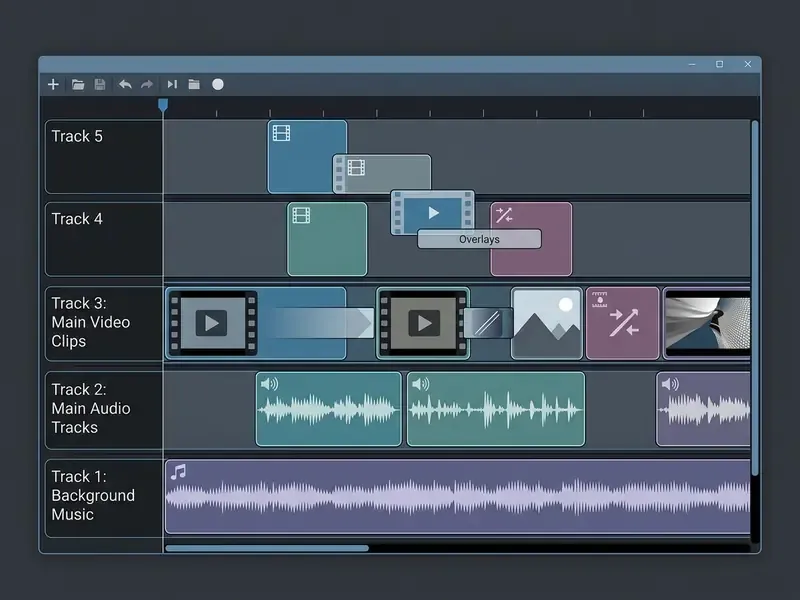
Task: Select the first video clip play icon on Track 3
Action: point(211,322)
